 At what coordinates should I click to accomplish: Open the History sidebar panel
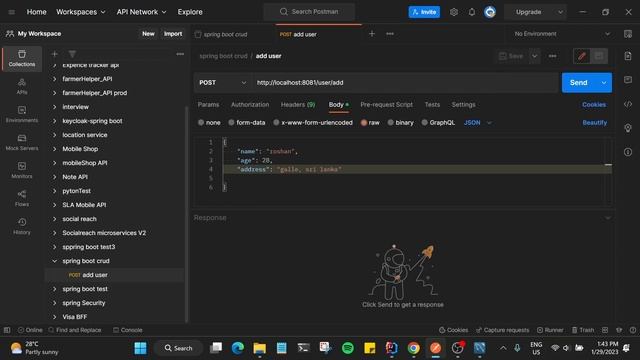click(22, 226)
